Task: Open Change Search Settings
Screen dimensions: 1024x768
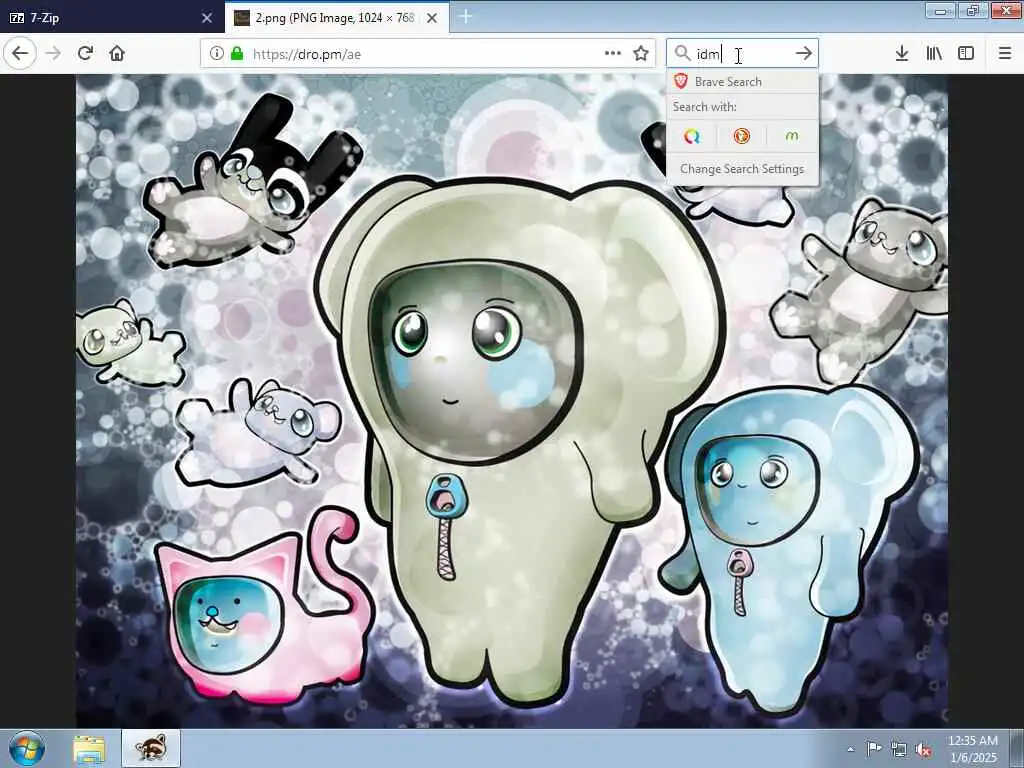Action: [743, 169]
